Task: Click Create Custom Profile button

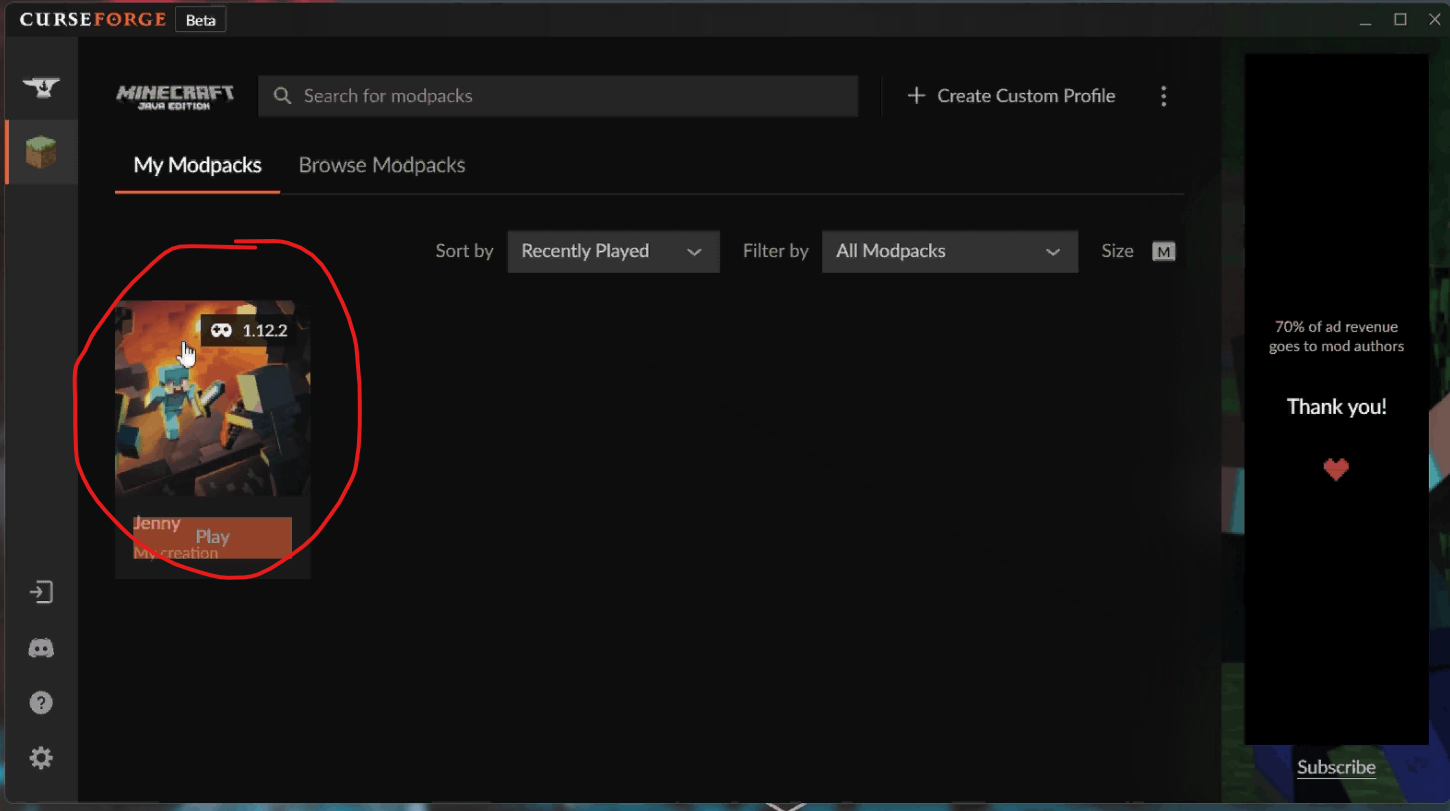Action: coord(1011,96)
